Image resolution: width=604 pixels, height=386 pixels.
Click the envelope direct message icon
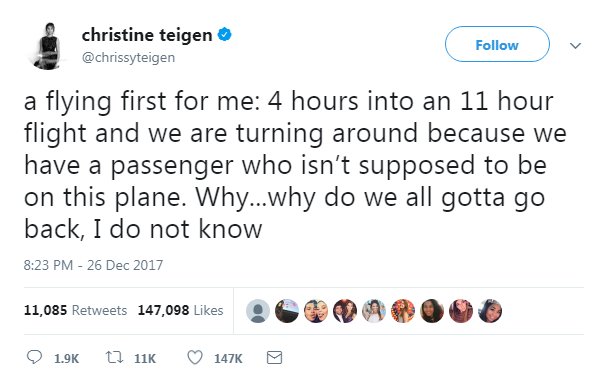(274, 358)
